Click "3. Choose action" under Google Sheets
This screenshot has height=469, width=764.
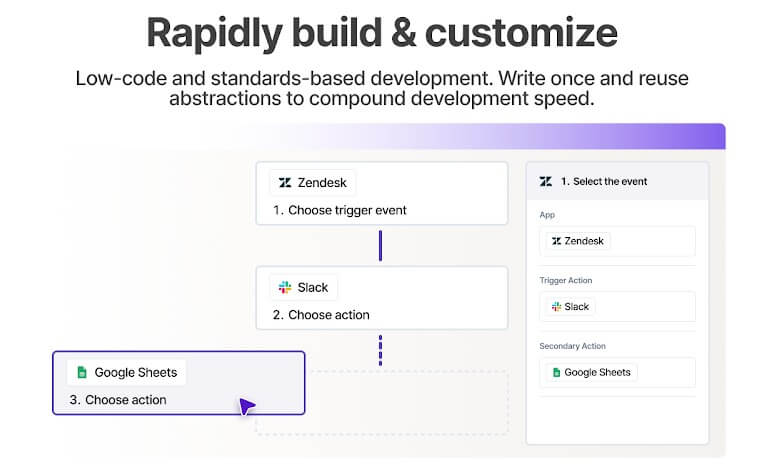(x=118, y=400)
